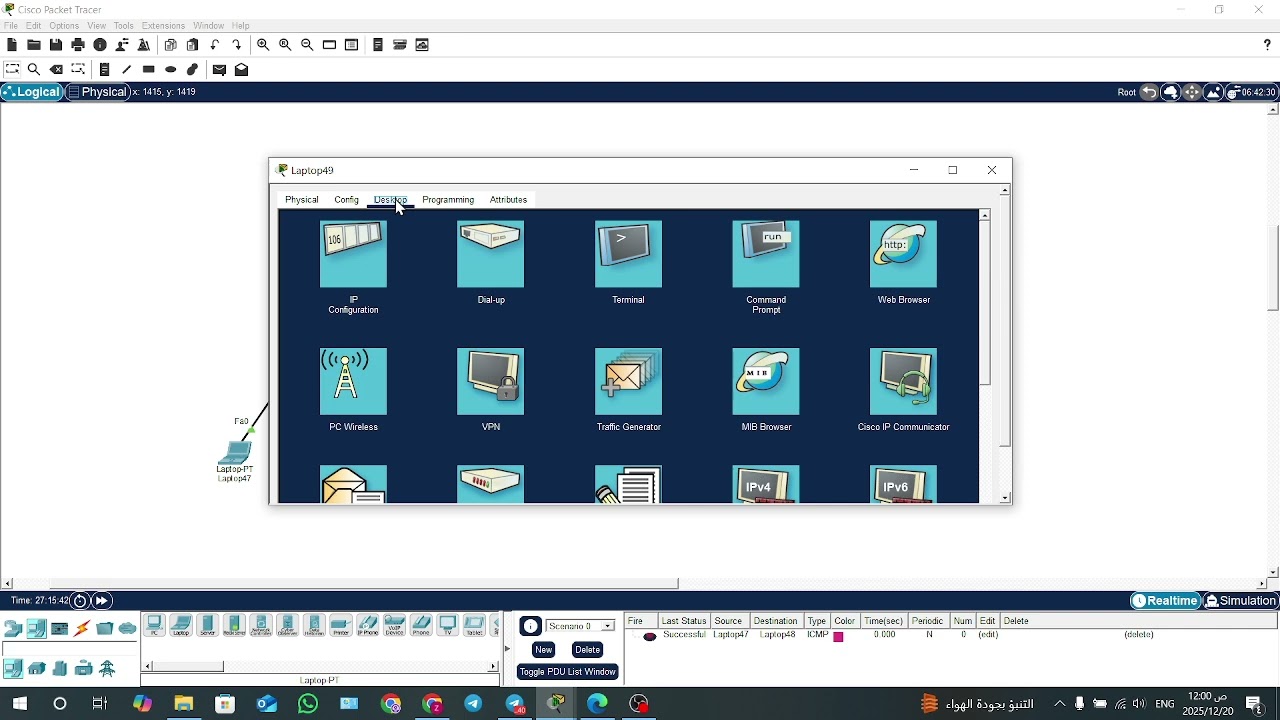
Task: Click Toggle PDU List Window button
Action: tap(568, 672)
